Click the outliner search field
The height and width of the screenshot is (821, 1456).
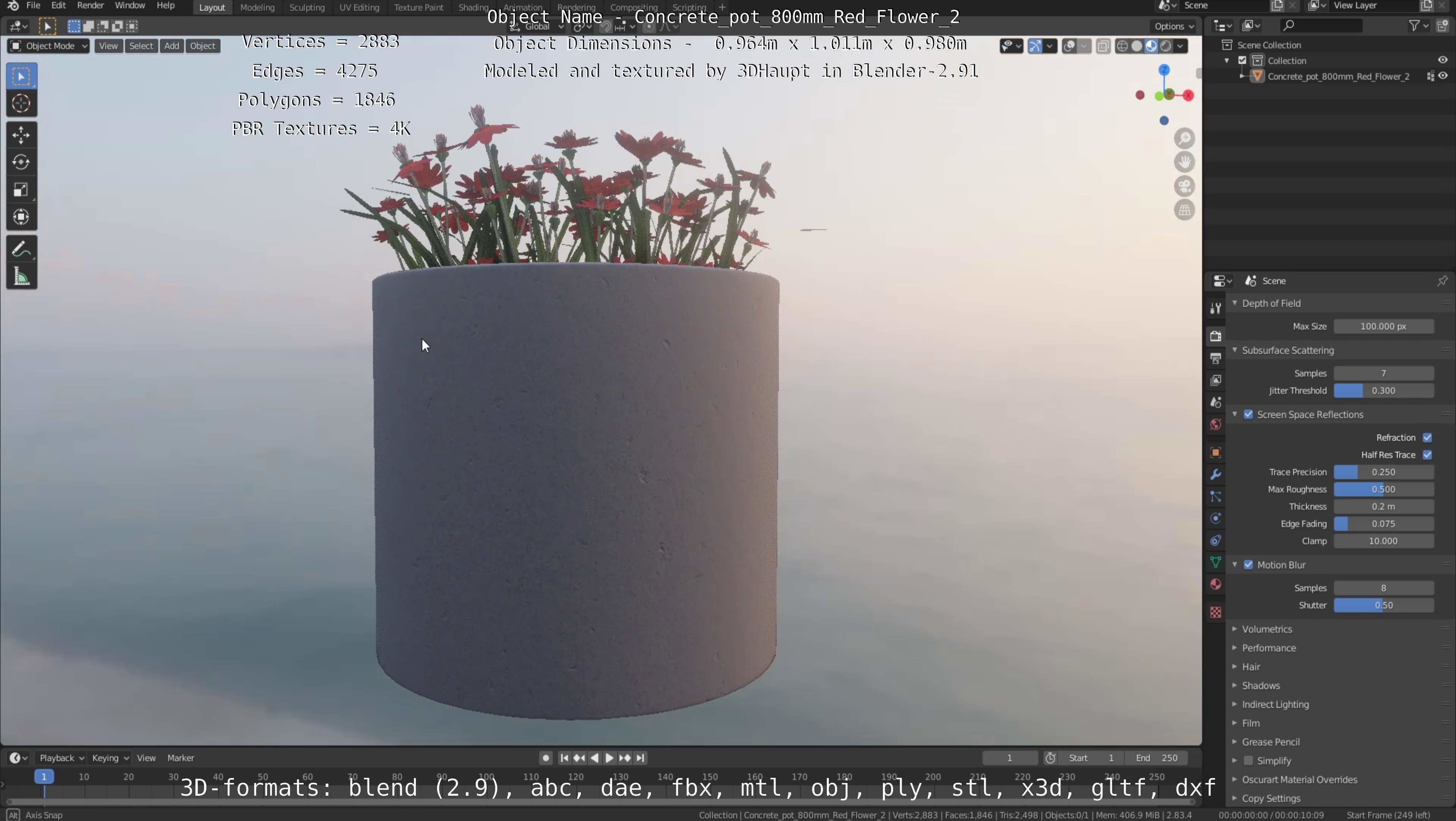(1321, 26)
